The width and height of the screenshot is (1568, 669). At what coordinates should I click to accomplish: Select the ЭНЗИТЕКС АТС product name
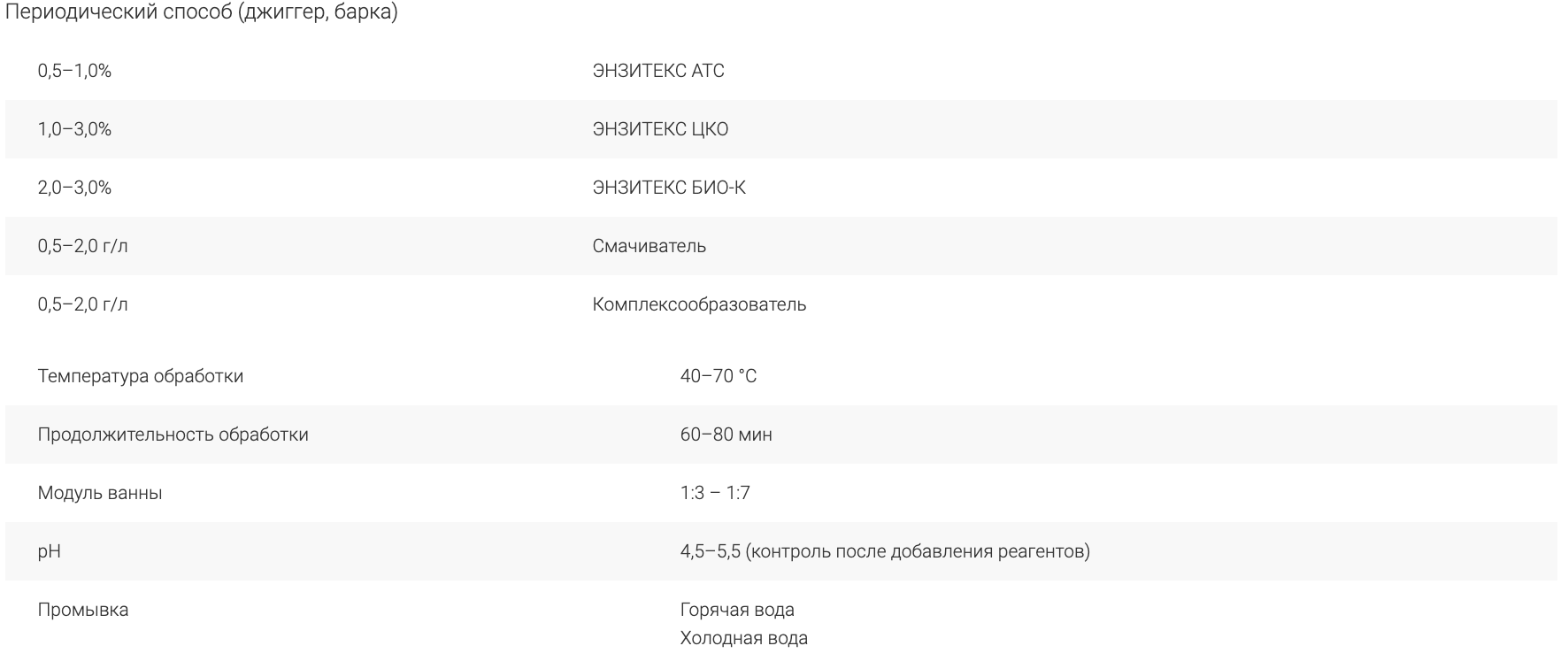tap(658, 71)
